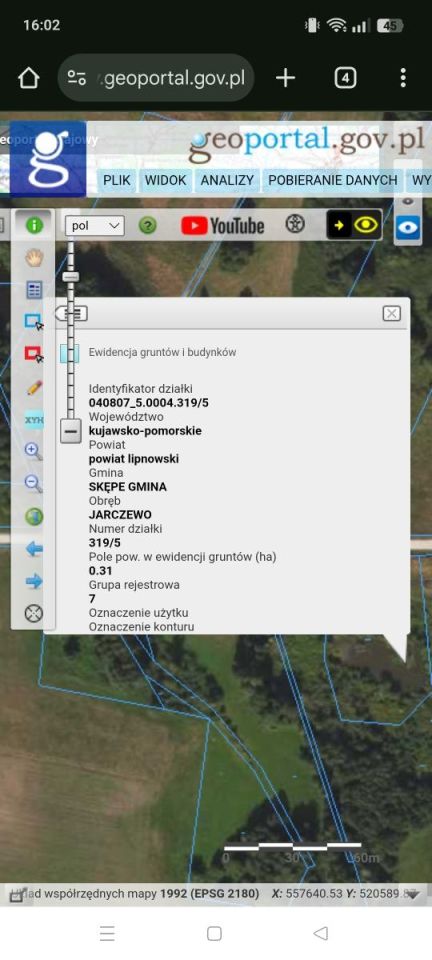Image resolution: width=432 pixels, height=960 pixels.
Task: Tap the geoportal.gov.pl address bar
Action: coord(156,78)
